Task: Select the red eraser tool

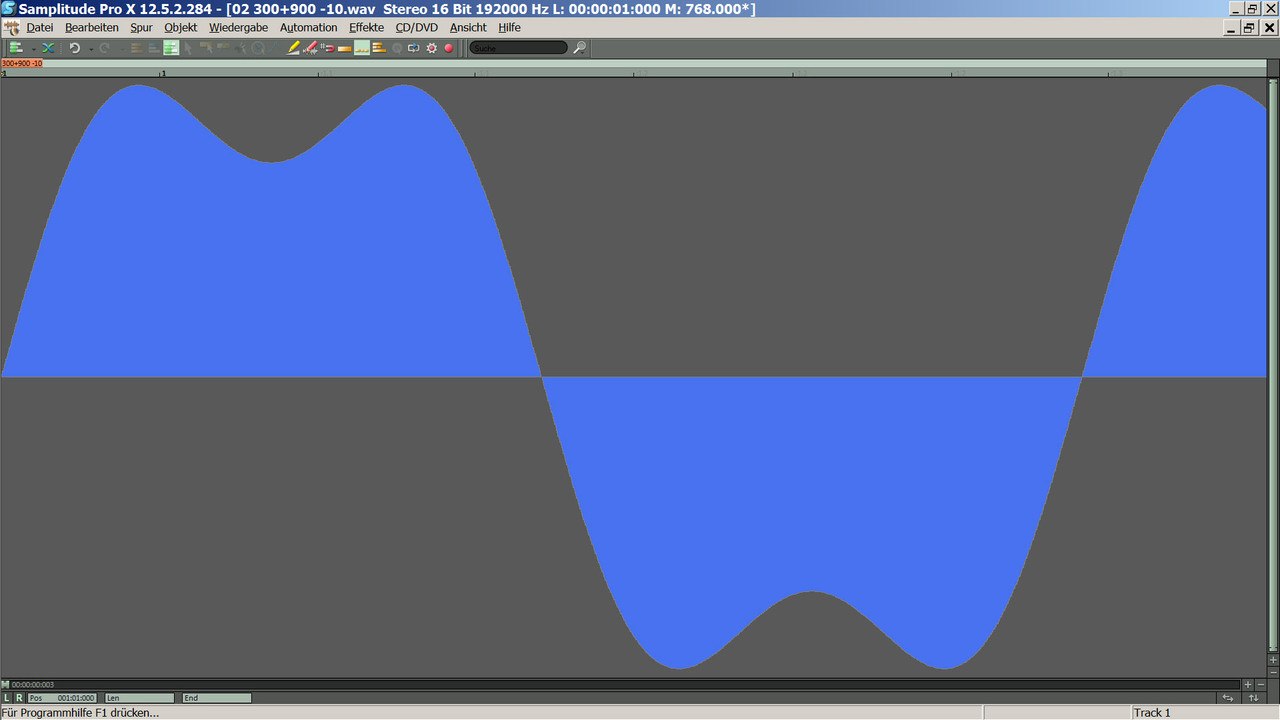Action: 310,48
